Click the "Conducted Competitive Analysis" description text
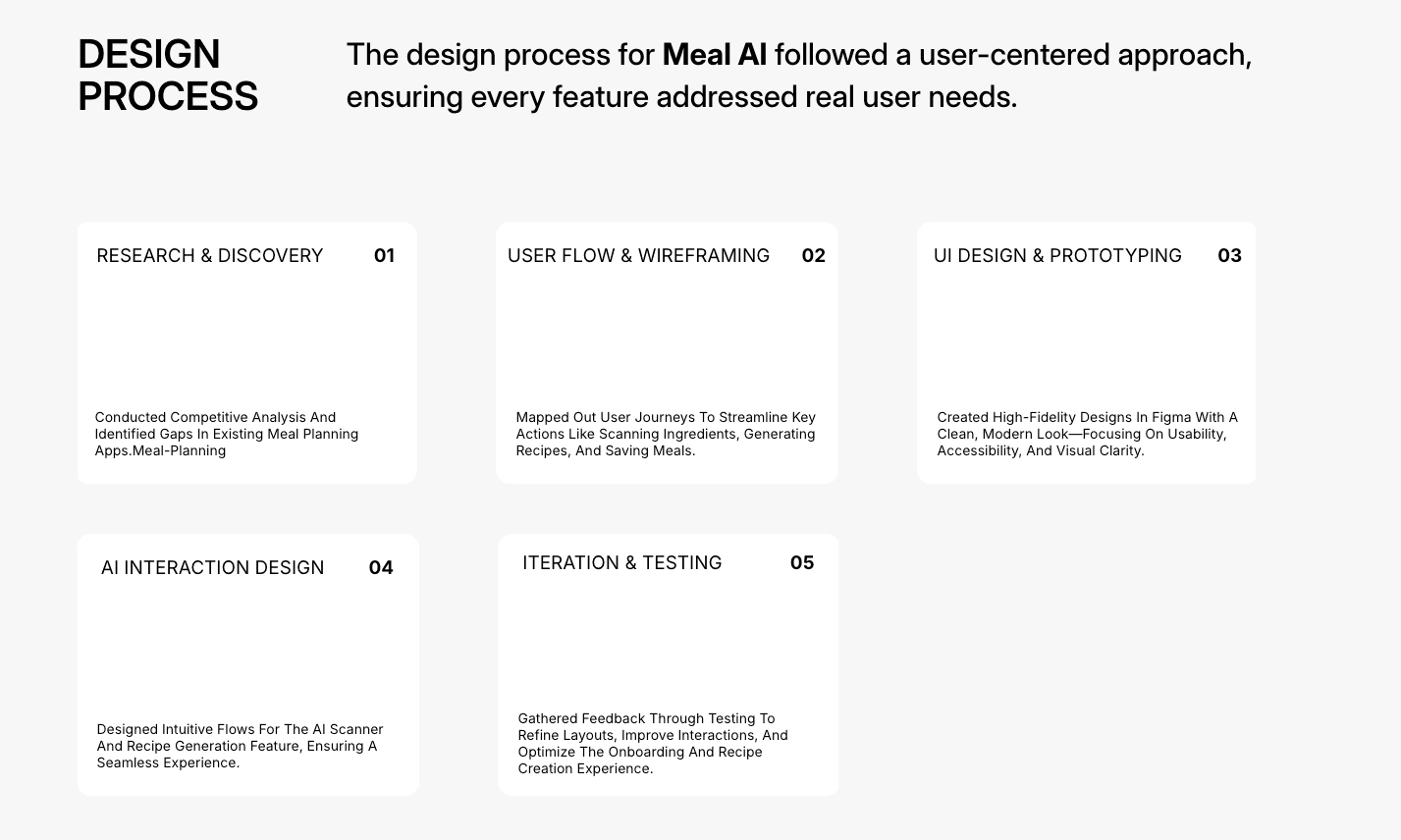Viewport: 1401px width, 840px height. pos(226,434)
